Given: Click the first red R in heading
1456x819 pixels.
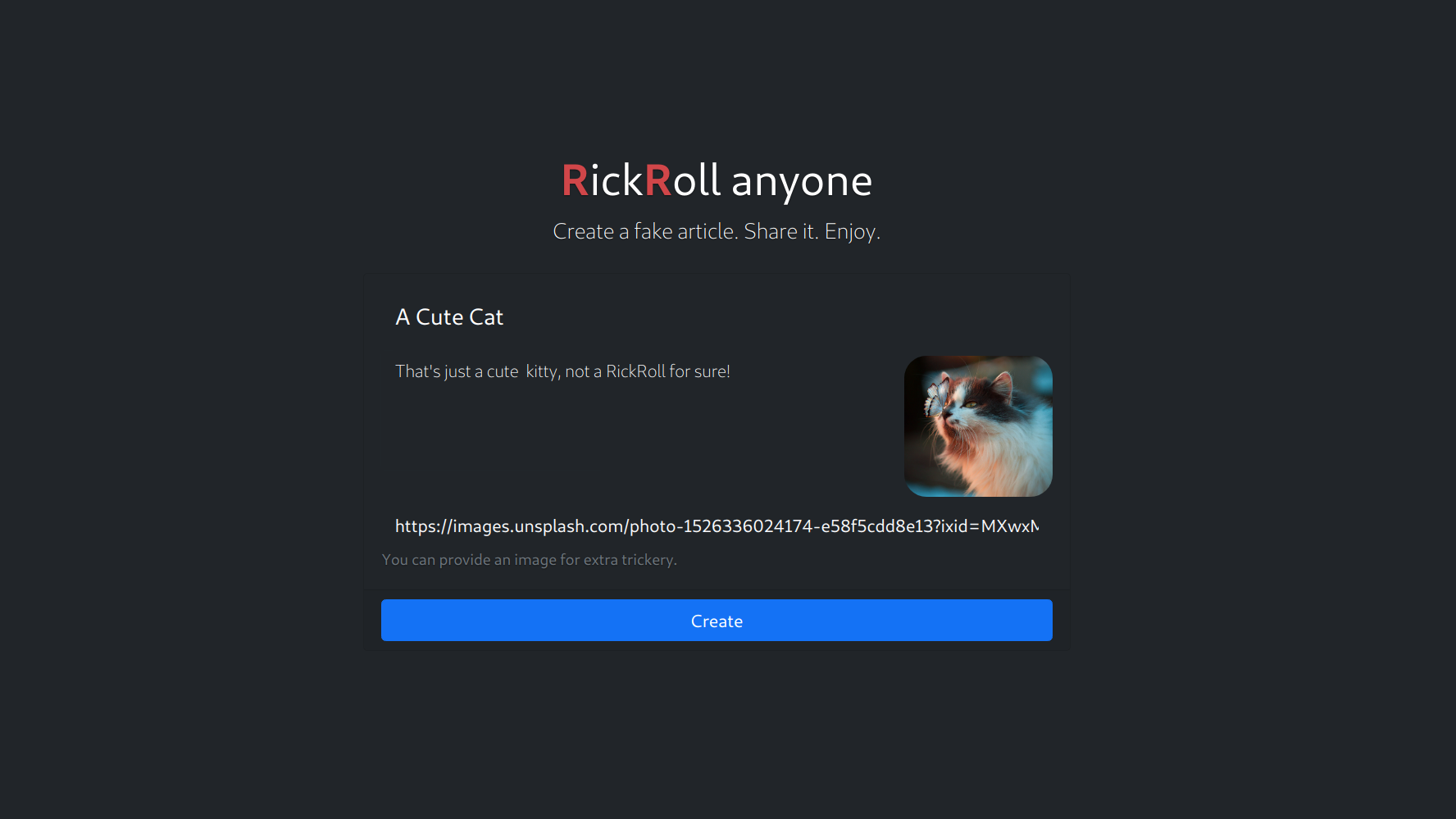Looking at the screenshot, I should pos(575,181).
